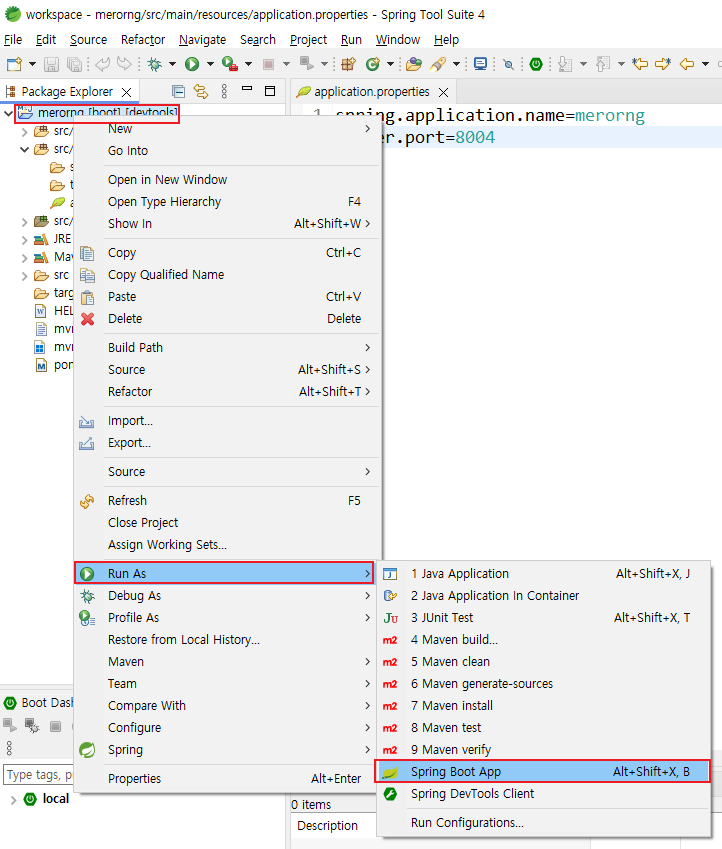Click the yellow Back arrow toolbar icon
This screenshot has height=849, width=722.
coord(687,64)
